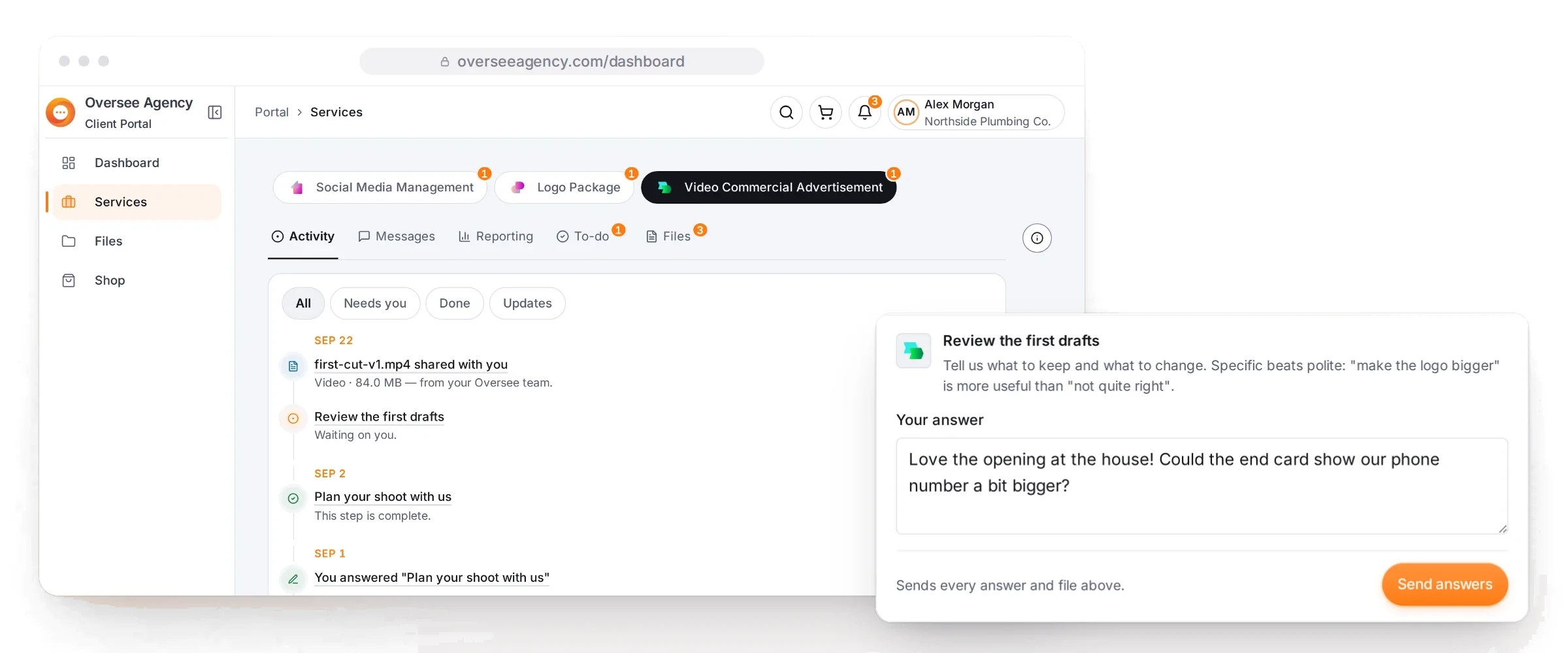Filter activity by Done

pyautogui.click(x=455, y=303)
